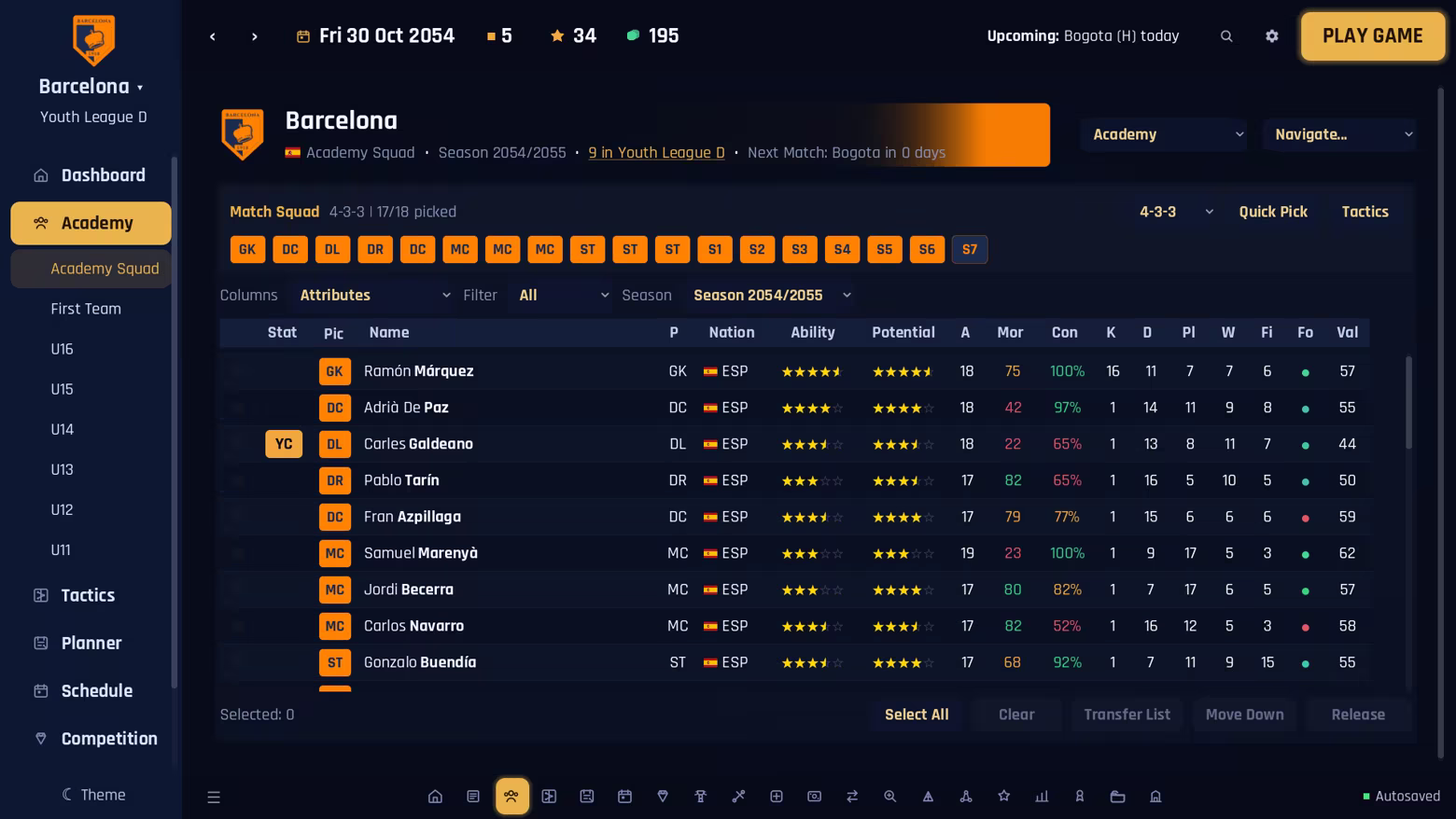Open the Season 2054/2055 dropdown
Image resolution: width=1456 pixels, height=819 pixels.
771,296
